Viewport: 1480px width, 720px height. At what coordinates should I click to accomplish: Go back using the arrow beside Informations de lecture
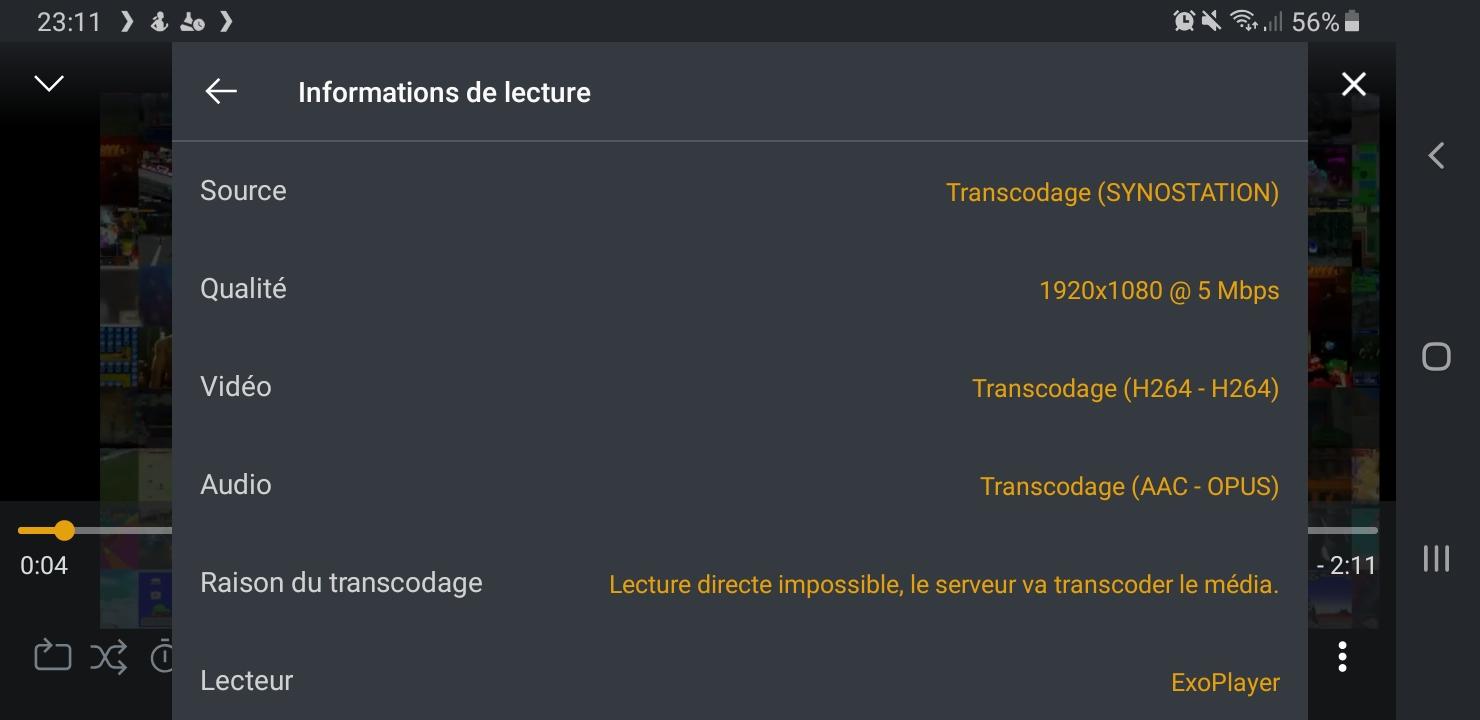tap(221, 91)
